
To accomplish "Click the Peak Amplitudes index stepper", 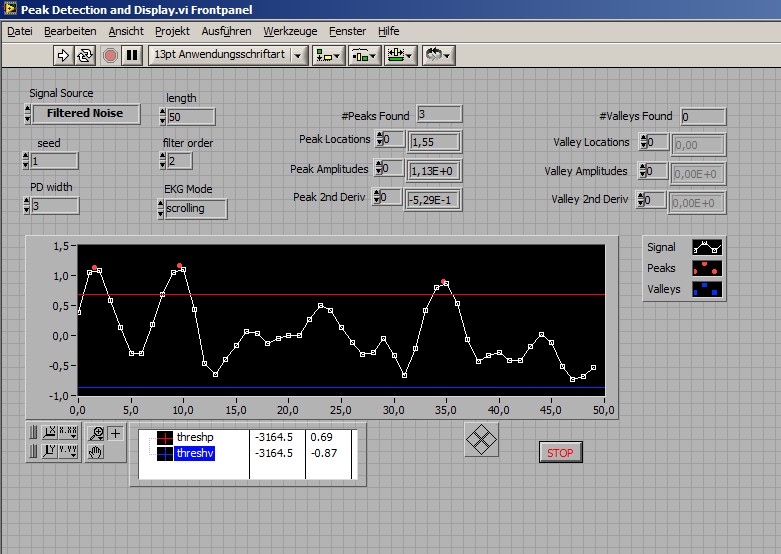I will [379, 168].
